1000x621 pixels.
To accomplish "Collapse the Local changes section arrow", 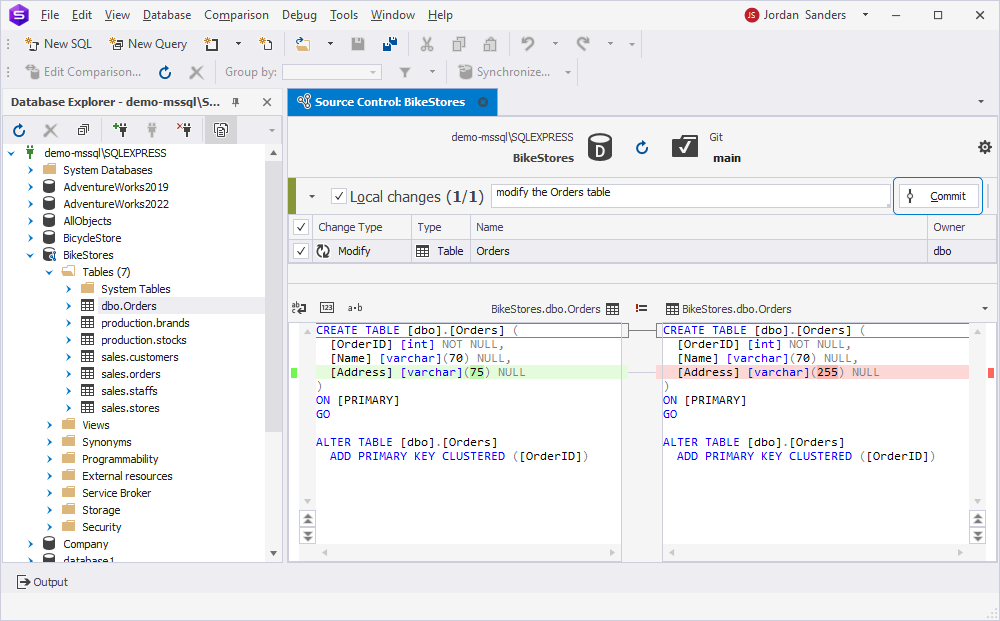I will [312, 196].
